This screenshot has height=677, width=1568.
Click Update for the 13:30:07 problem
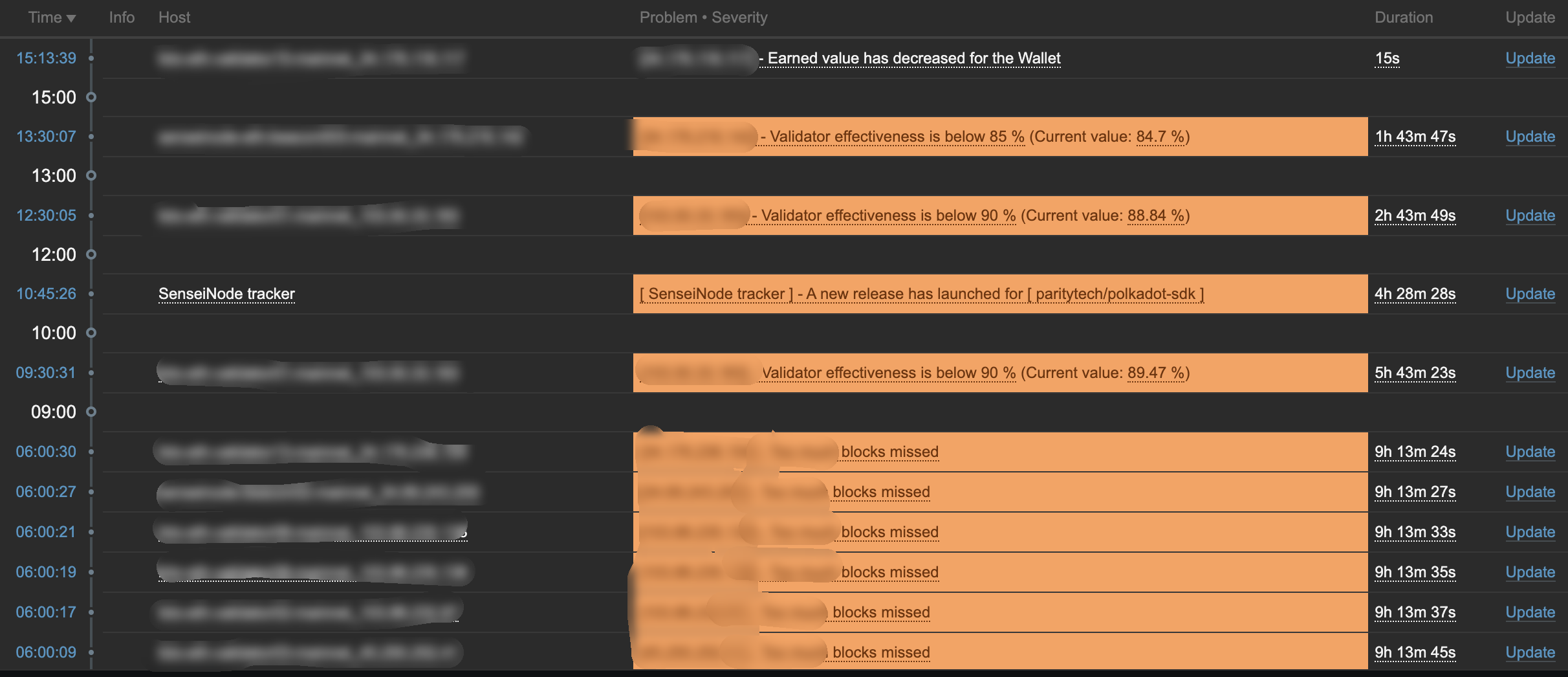pos(1530,137)
